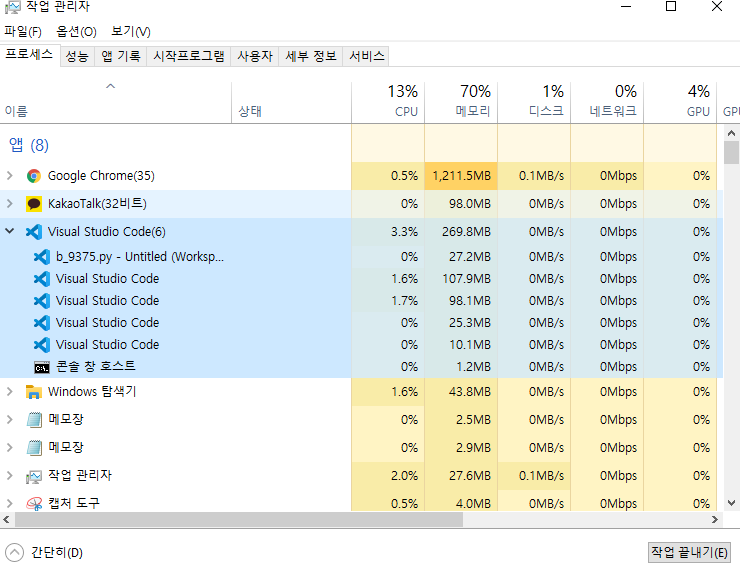Click Chrome's 0.1MB/s disk cell
The height and width of the screenshot is (571, 740).
[534, 176]
